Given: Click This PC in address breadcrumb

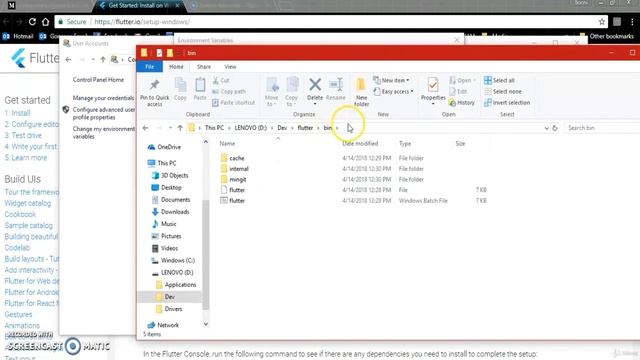Looking at the screenshot, I should point(214,128).
